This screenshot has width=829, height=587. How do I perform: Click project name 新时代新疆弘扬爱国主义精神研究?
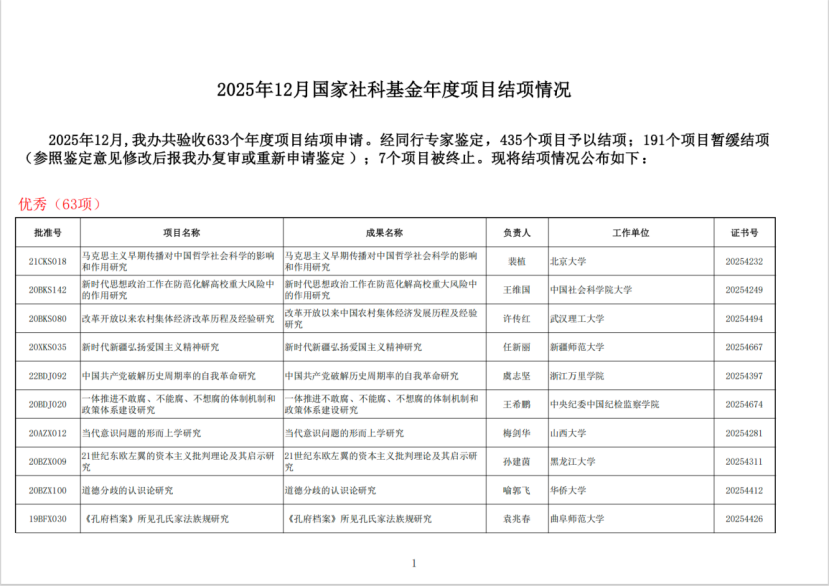(x=150, y=347)
